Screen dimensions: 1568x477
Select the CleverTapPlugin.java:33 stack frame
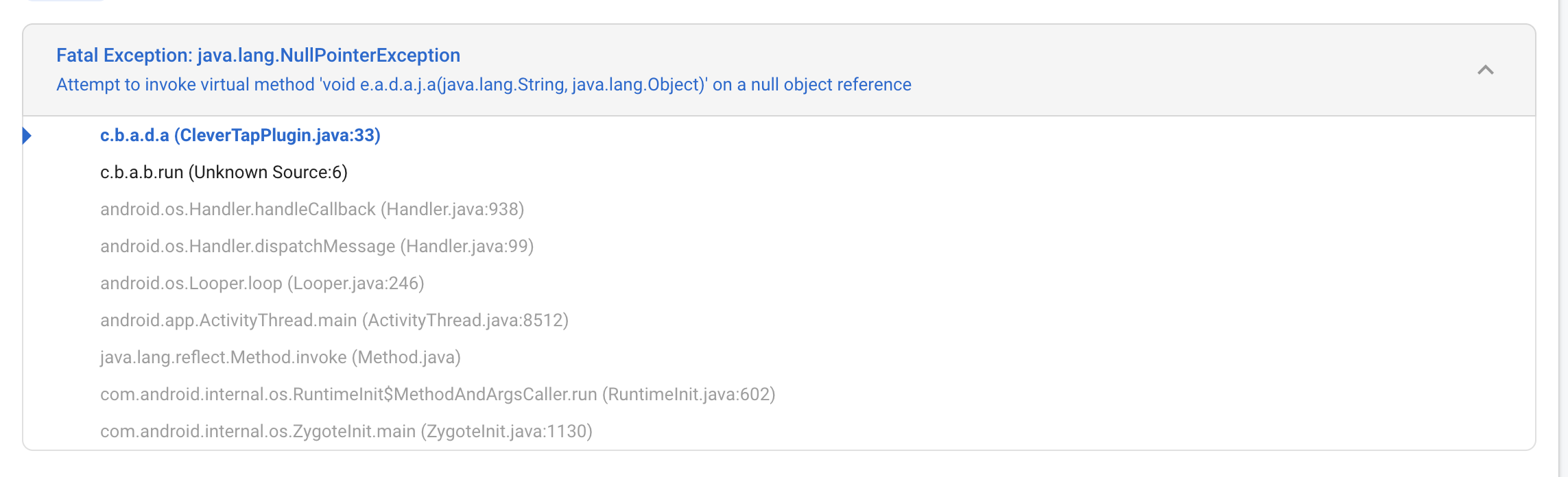click(x=240, y=136)
